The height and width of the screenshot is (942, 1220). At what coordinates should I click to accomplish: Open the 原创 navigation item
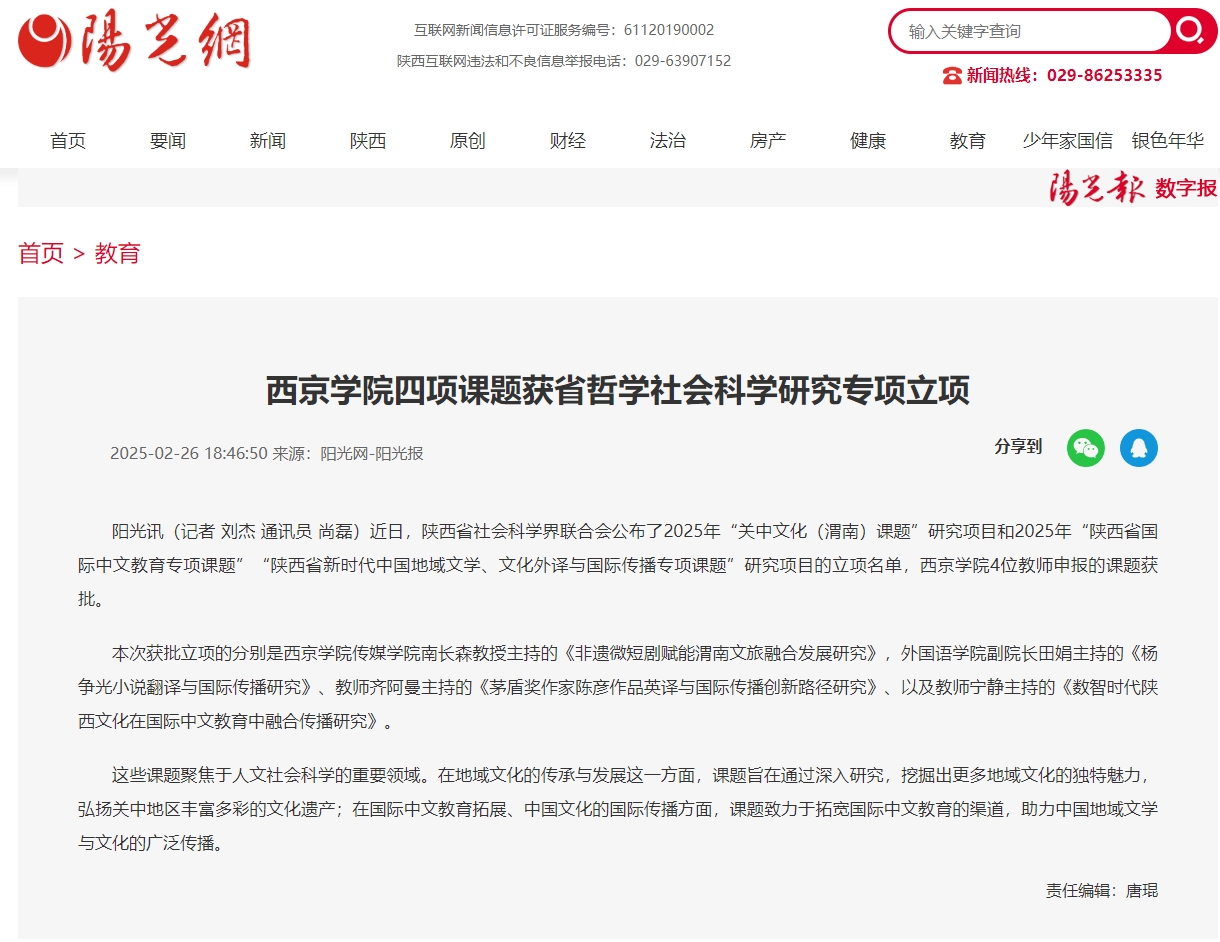[468, 141]
